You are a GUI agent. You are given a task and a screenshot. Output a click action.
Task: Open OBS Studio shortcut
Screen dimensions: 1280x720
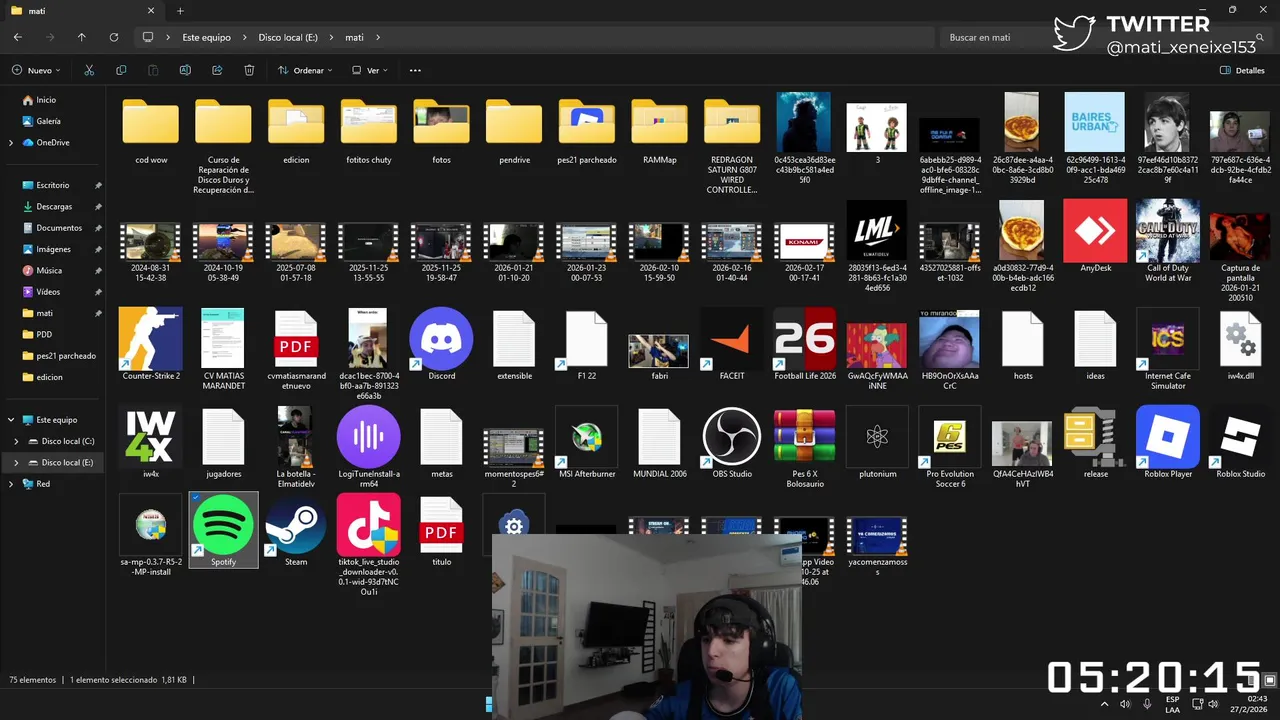[732, 437]
